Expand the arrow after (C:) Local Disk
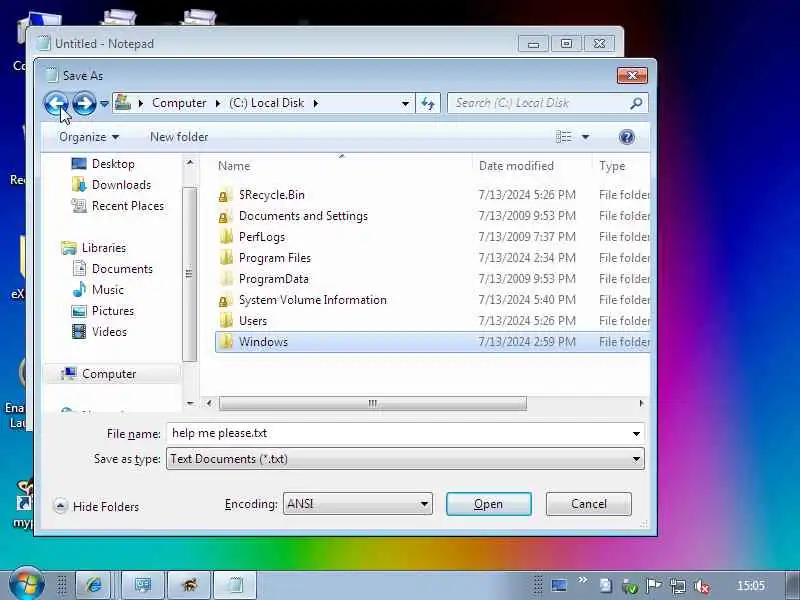Screen dimensions: 800x600 pos(316,104)
